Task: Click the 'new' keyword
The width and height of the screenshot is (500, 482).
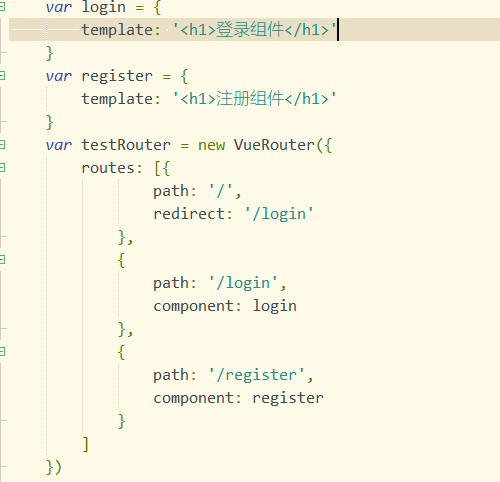Action: click(211, 146)
